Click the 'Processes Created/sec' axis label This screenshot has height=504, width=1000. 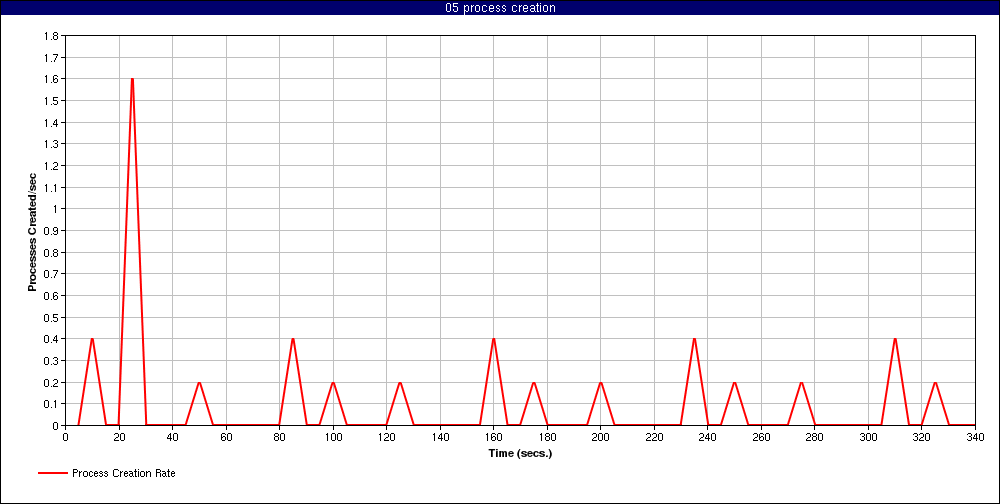pyautogui.click(x=31, y=230)
